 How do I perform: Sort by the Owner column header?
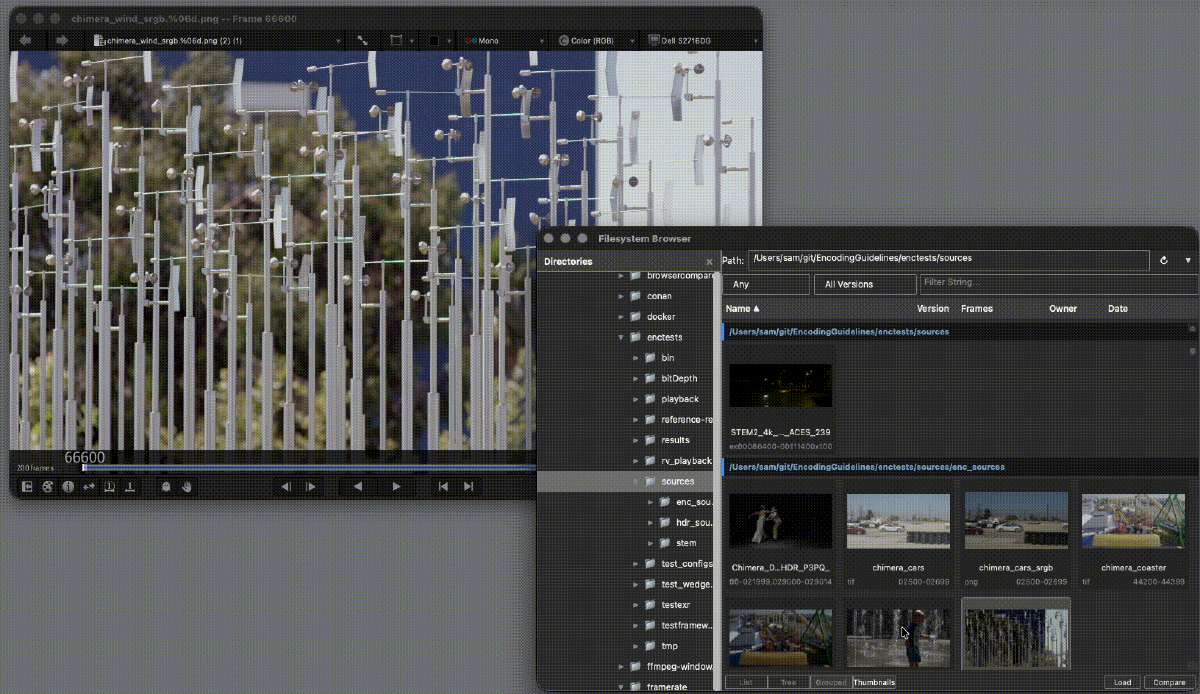pyautogui.click(x=1063, y=309)
